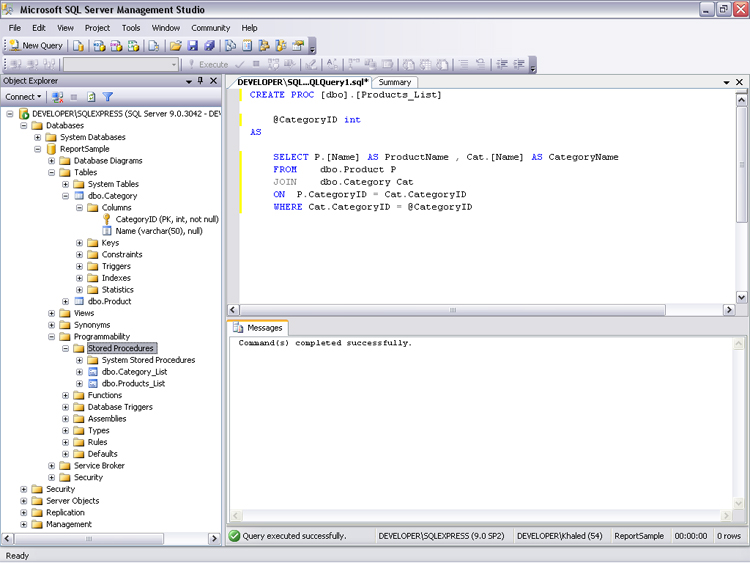Viewport: 750px width, 563px height.
Task: Open the Tools menu
Action: (131, 28)
